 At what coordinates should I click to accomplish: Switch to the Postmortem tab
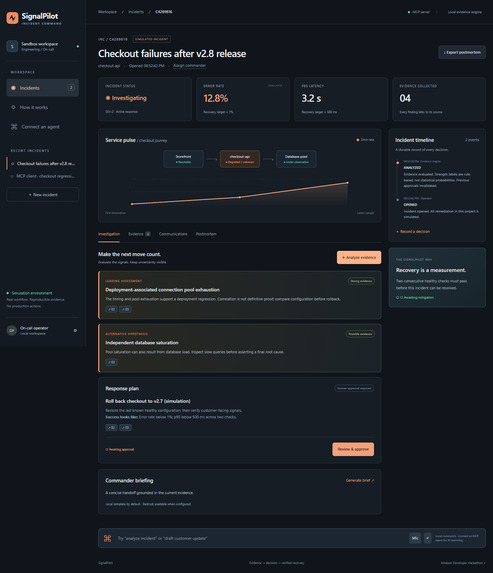click(206, 234)
